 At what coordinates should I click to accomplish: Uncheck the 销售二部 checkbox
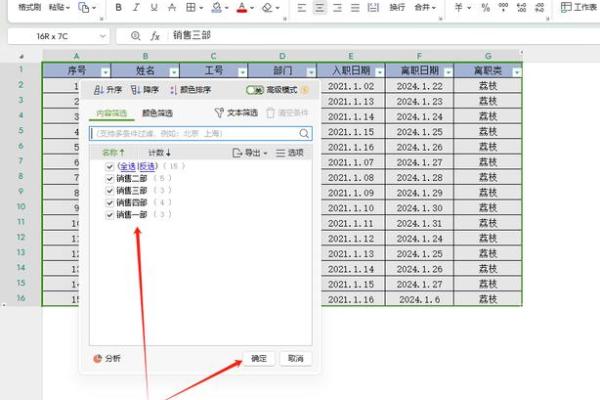click(x=109, y=179)
